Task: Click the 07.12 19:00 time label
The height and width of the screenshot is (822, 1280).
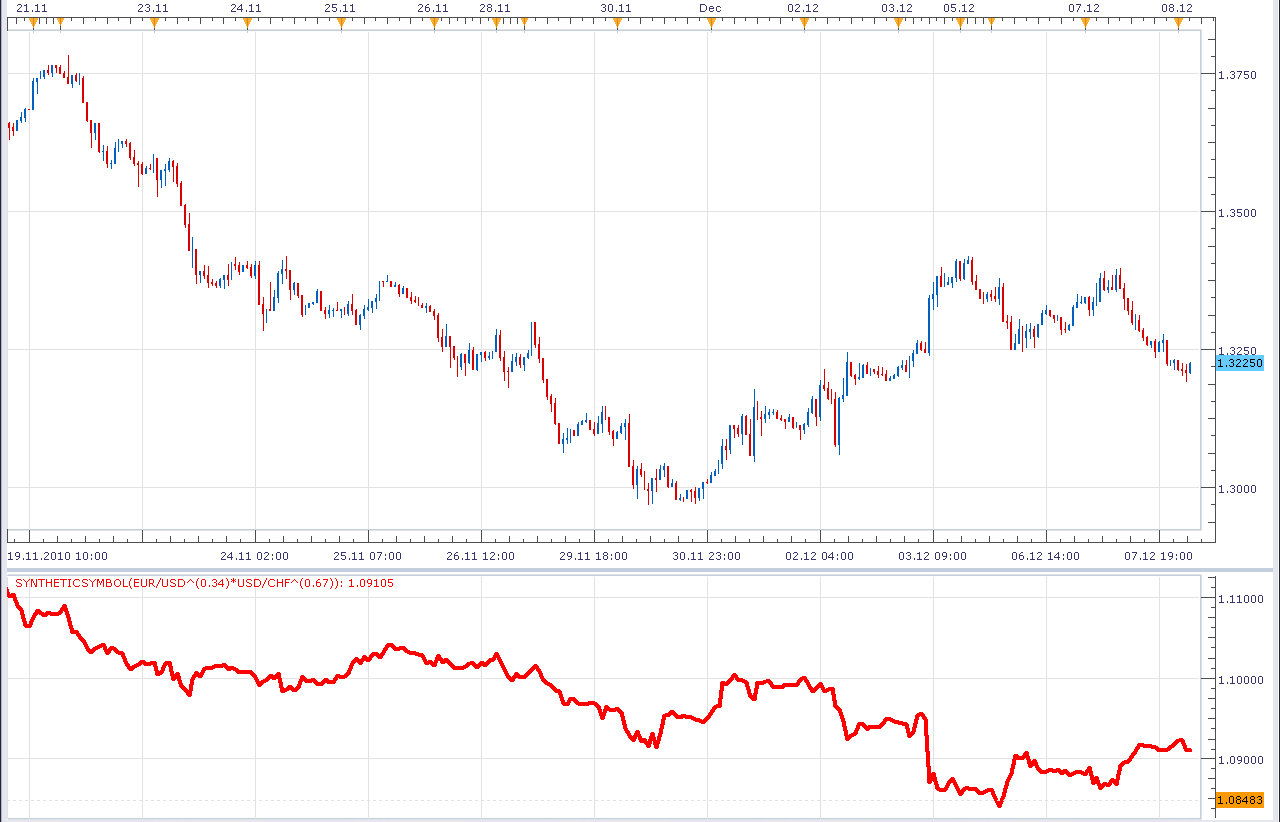Action: point(1159,555)
